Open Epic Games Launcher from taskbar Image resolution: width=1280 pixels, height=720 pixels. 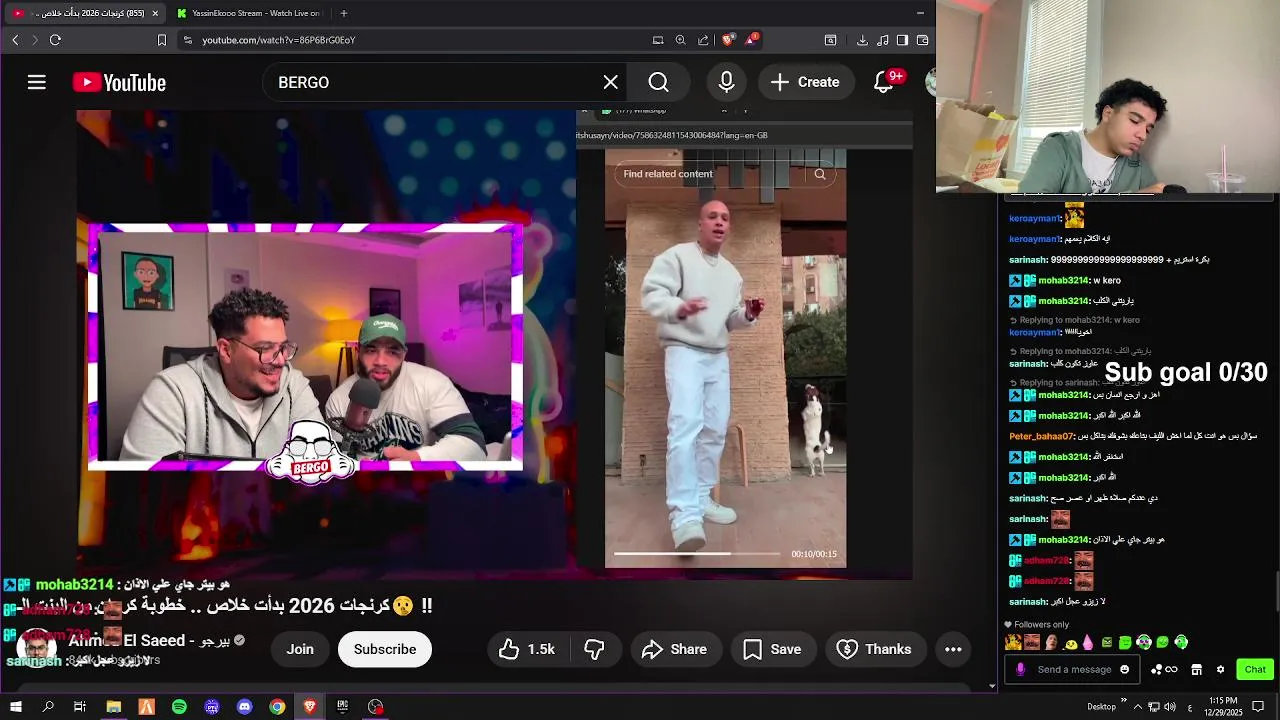point(342,707)
